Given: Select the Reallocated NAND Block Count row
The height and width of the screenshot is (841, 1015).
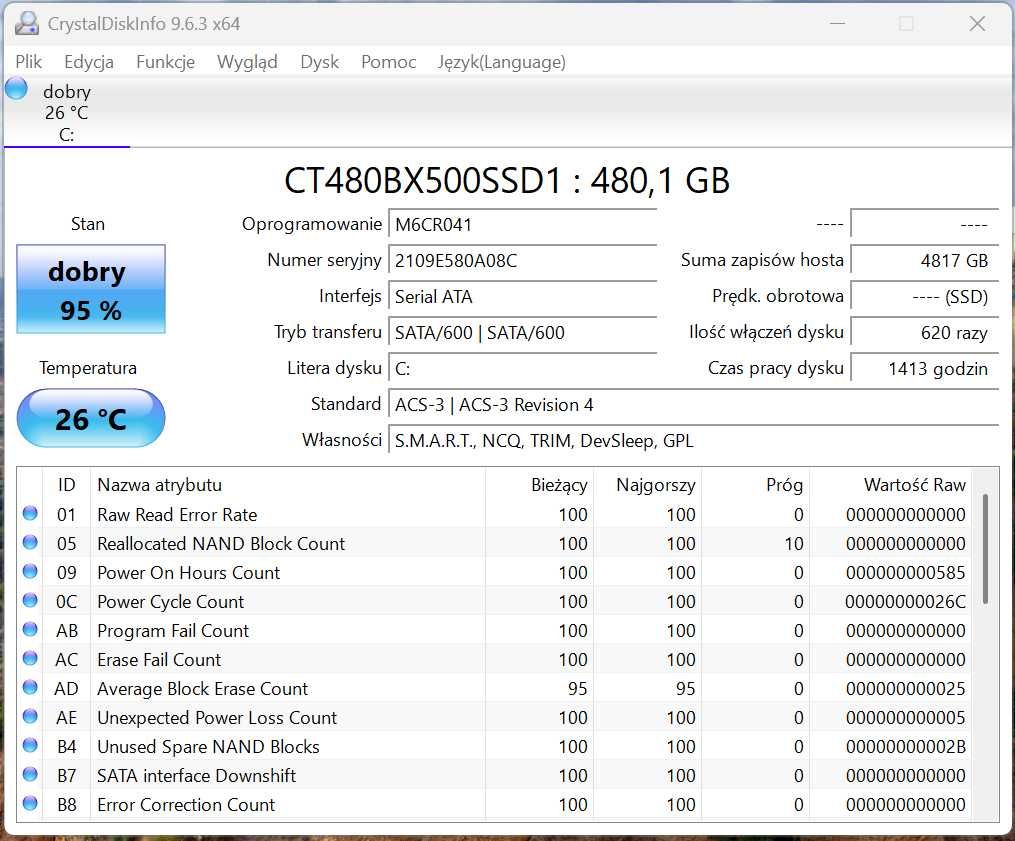Looking at the screenshot, I should (495, 544).
